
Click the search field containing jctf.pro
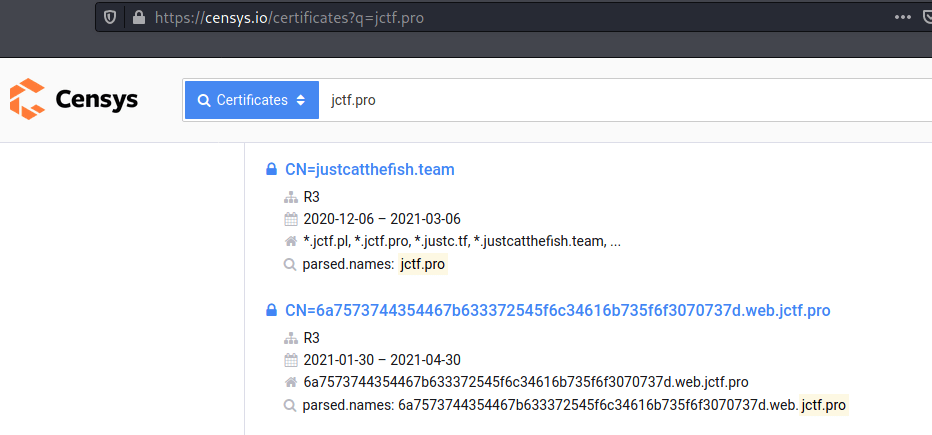600,101
